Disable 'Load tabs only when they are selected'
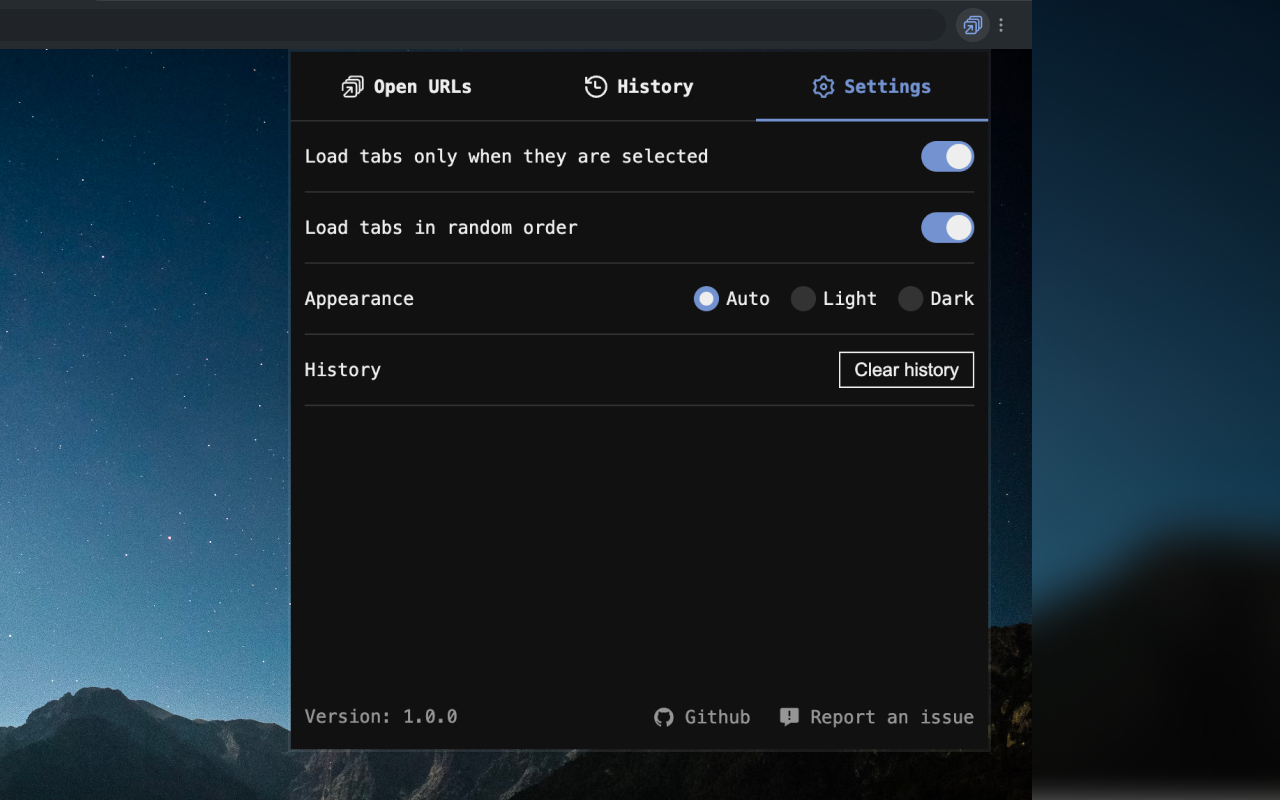The height and width of the screenshot is (800, 1280). pos(947,157)
